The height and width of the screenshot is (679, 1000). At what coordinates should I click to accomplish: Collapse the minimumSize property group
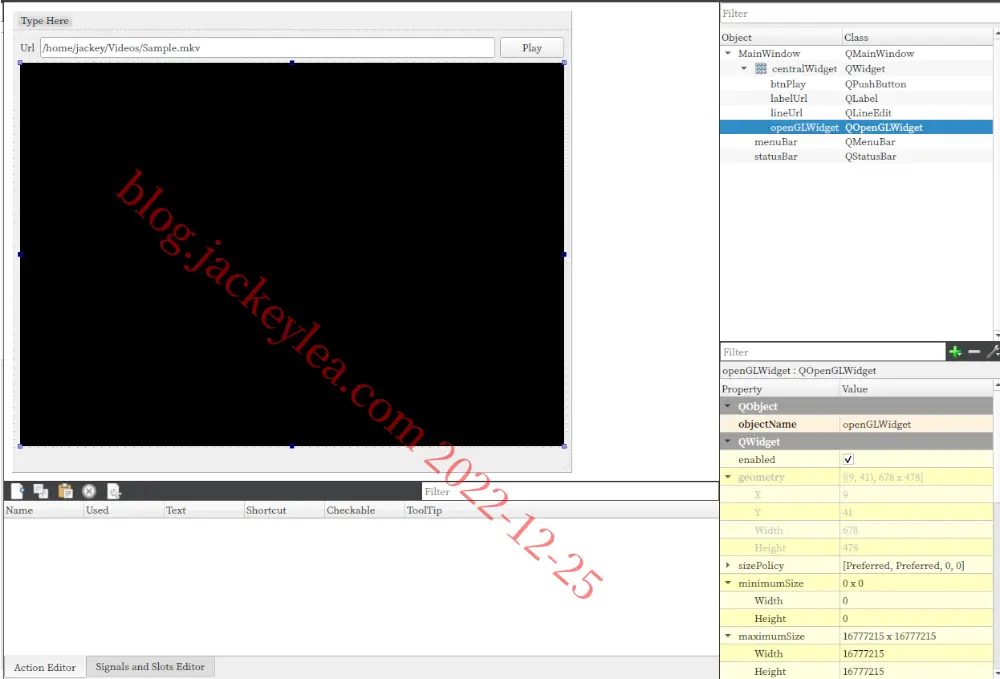pos(728,583)
